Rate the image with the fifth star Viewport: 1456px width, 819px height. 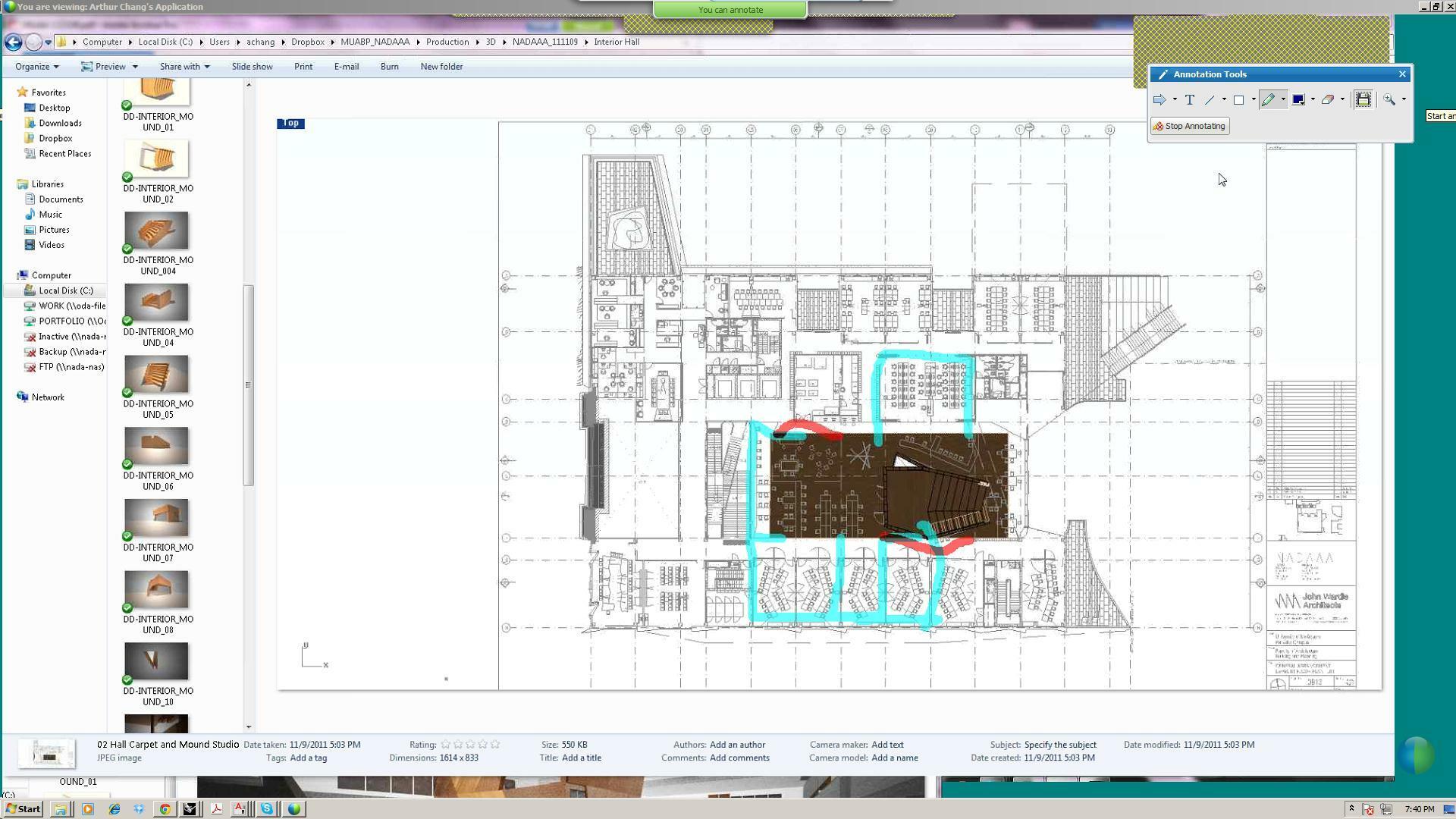coord(495,745)
